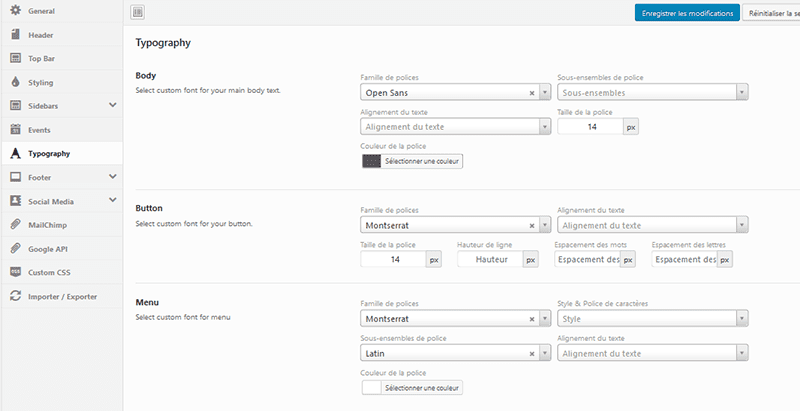
Task: Click the Button Hauteur de ligne field
Action: tap(490, 259)
